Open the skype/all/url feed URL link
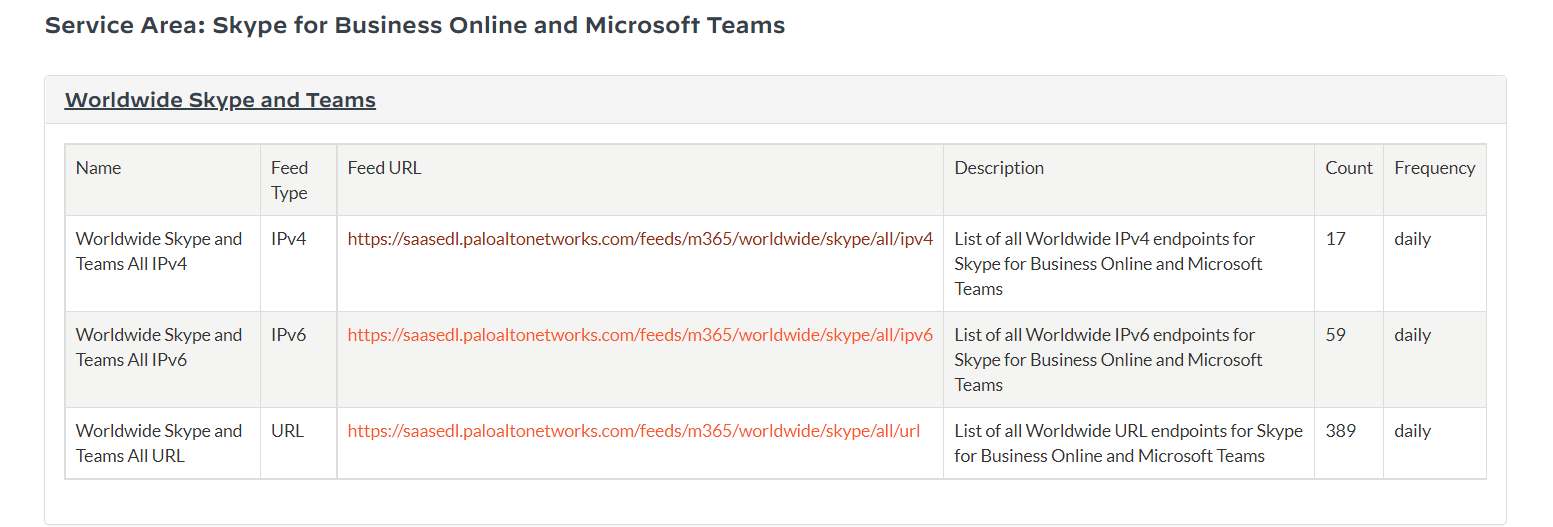The image size is (1553, 527). [x=634, y=431]
